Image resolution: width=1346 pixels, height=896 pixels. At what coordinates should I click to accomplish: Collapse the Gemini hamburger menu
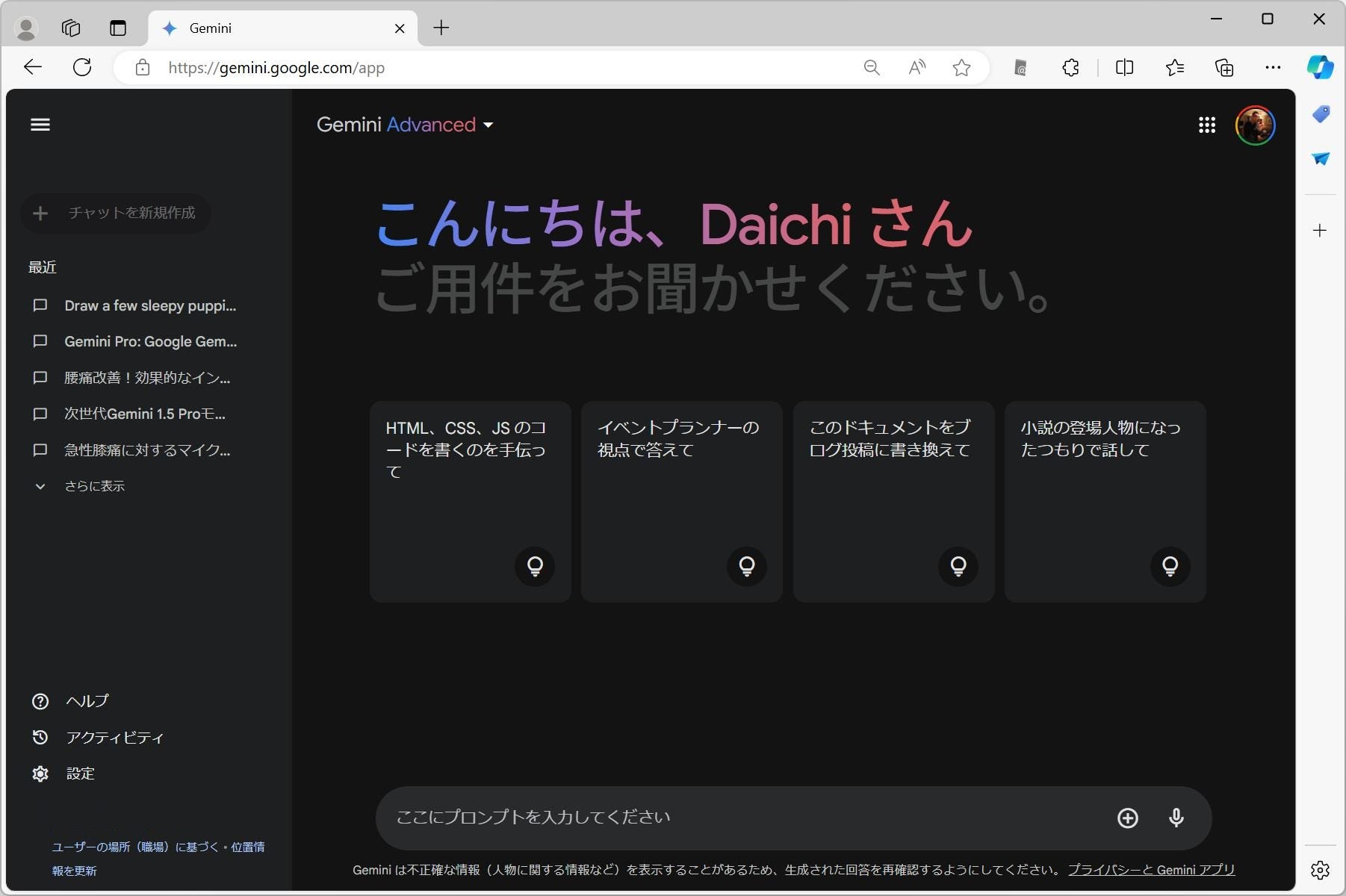(x=40, y=125)
